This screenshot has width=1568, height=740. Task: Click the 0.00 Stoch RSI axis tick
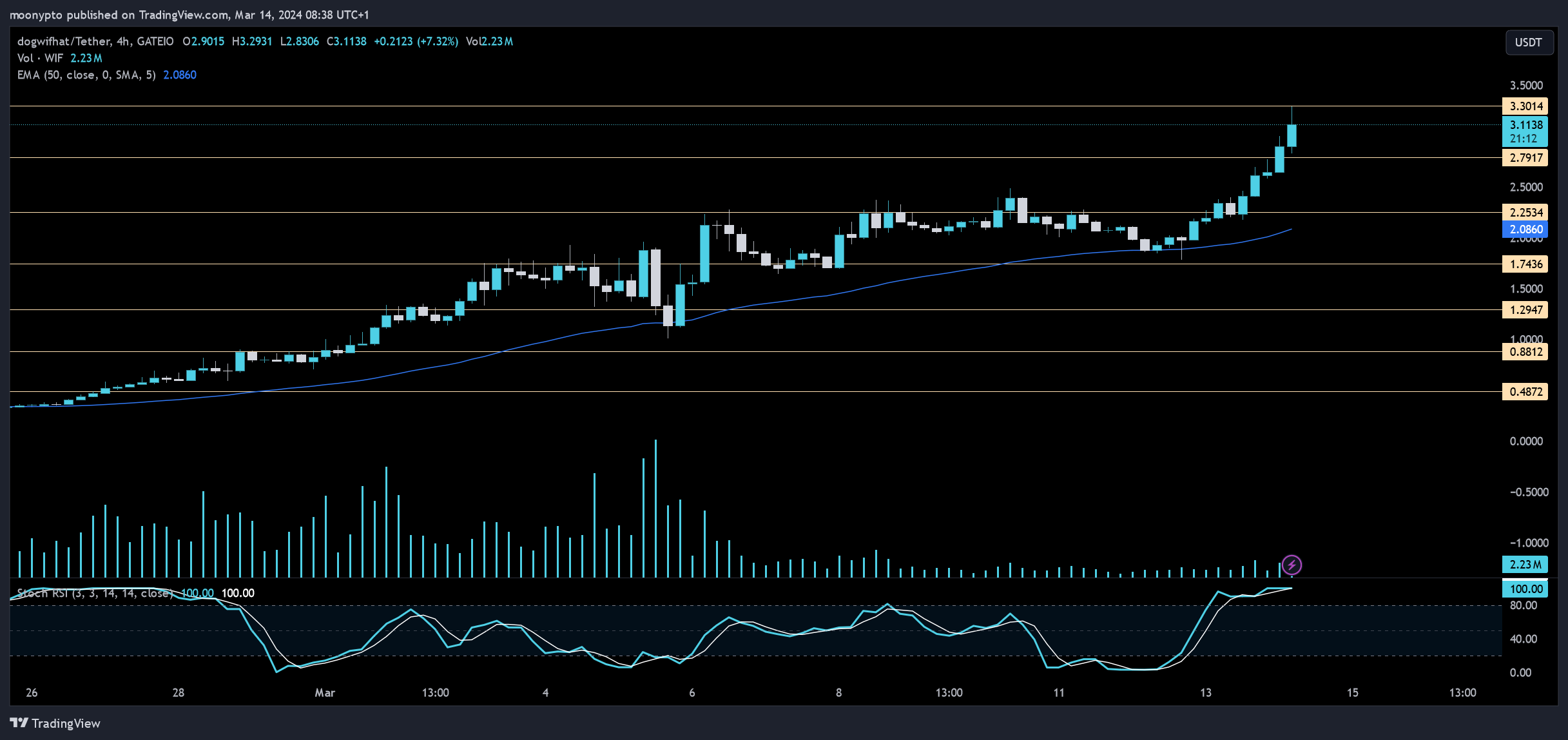click(1521, 672)
